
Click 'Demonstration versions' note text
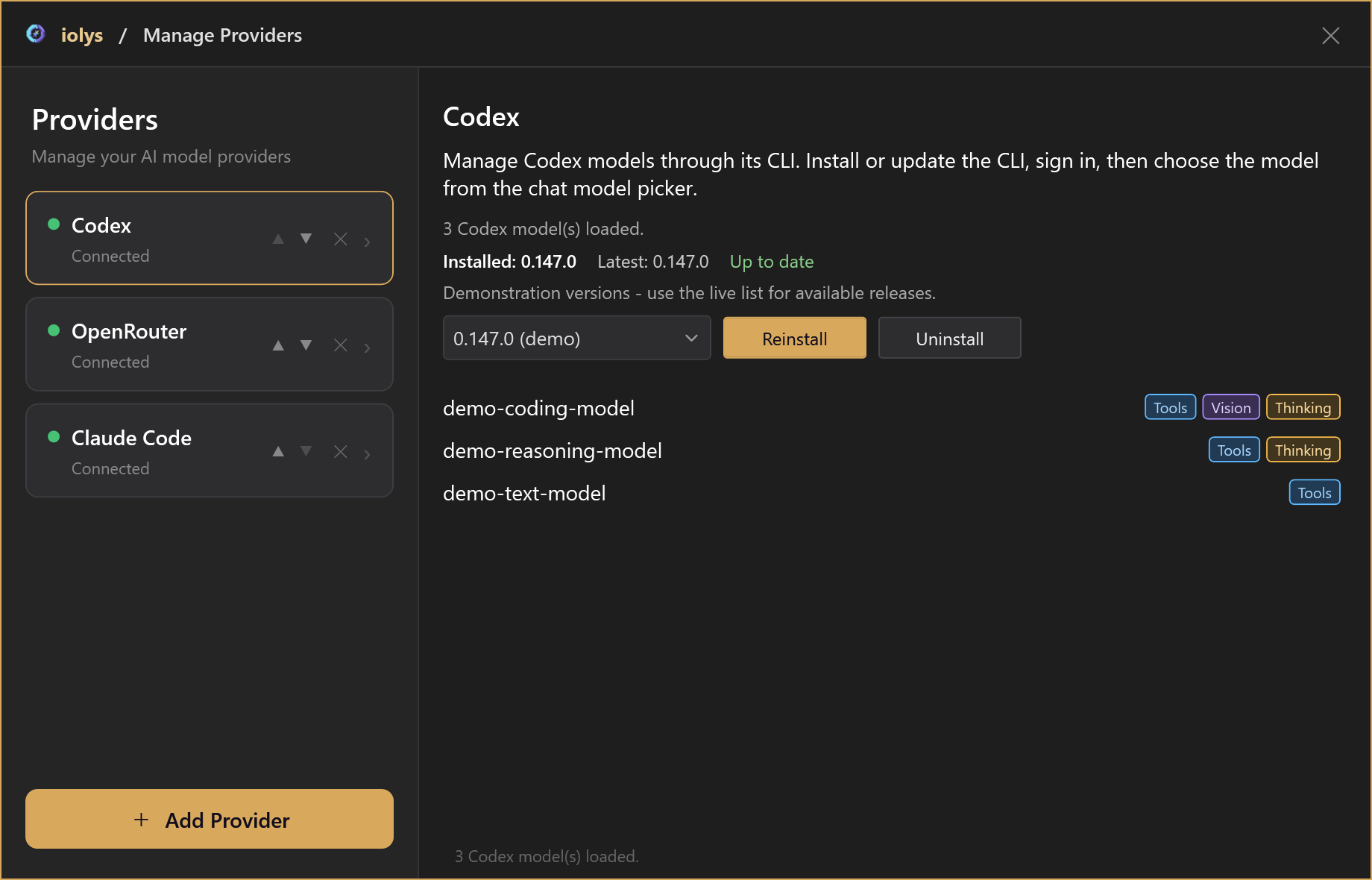point(689,293)
